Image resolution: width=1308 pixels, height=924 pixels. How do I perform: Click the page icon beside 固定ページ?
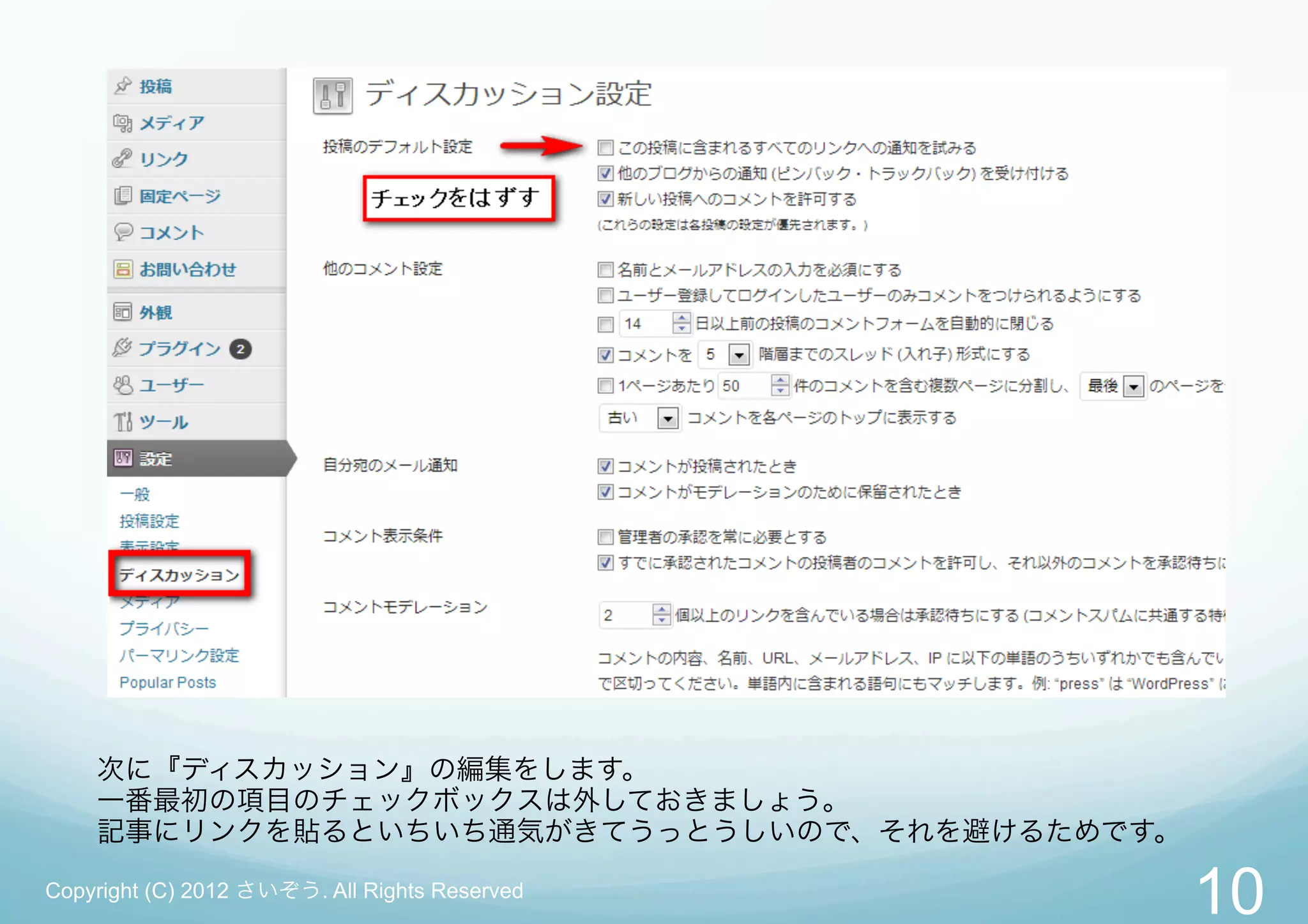[123, 195]
